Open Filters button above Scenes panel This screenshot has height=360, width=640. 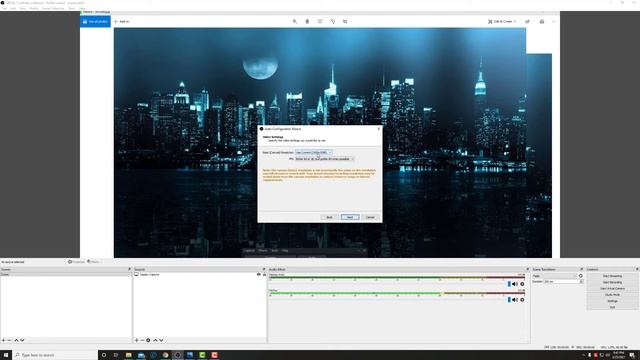pos(93,262)
